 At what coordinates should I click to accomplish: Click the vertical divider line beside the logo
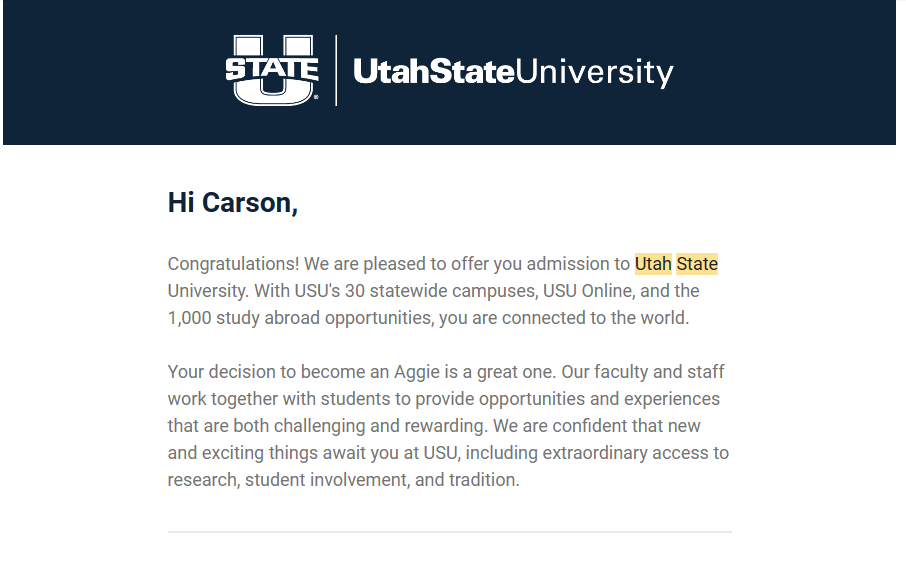[x=336, y=71]
